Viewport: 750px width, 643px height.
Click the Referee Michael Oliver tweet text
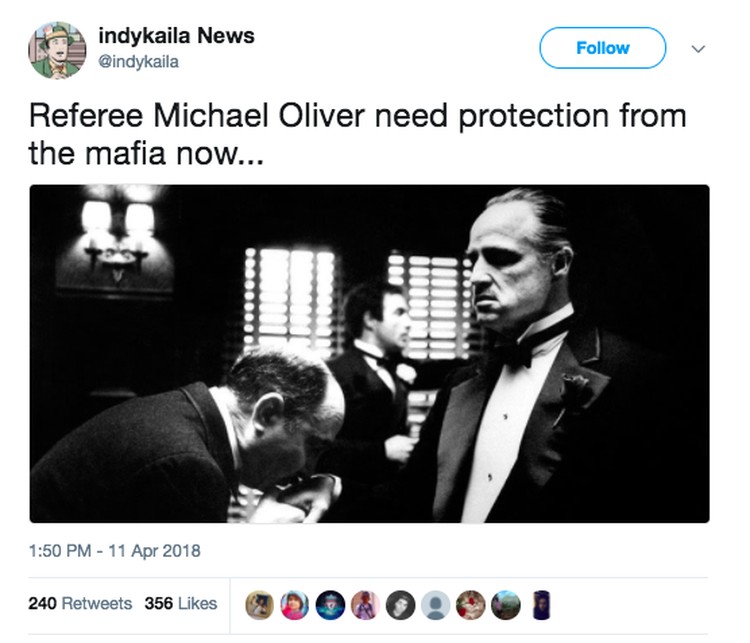click(357, 134)
